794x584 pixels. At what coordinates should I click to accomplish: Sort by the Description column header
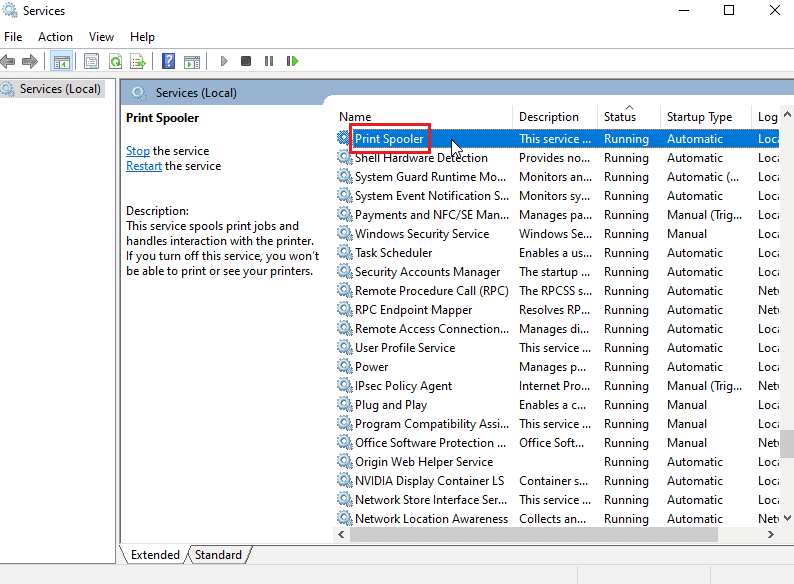(555, 117)
